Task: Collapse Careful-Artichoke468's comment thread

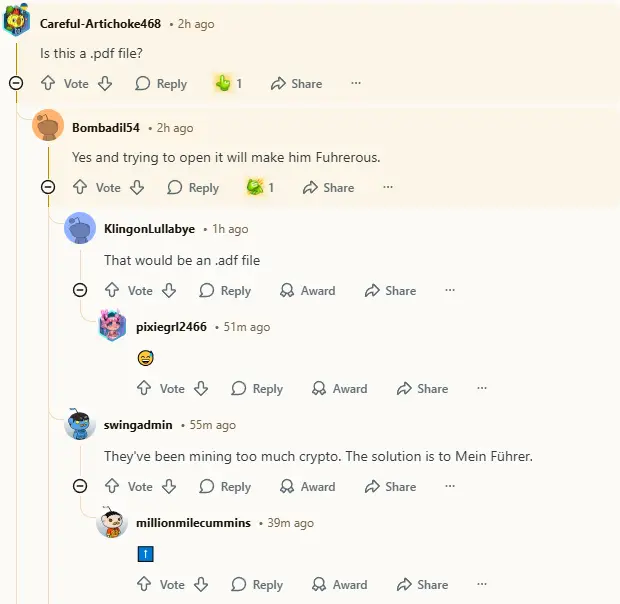Action: (16, 84)
